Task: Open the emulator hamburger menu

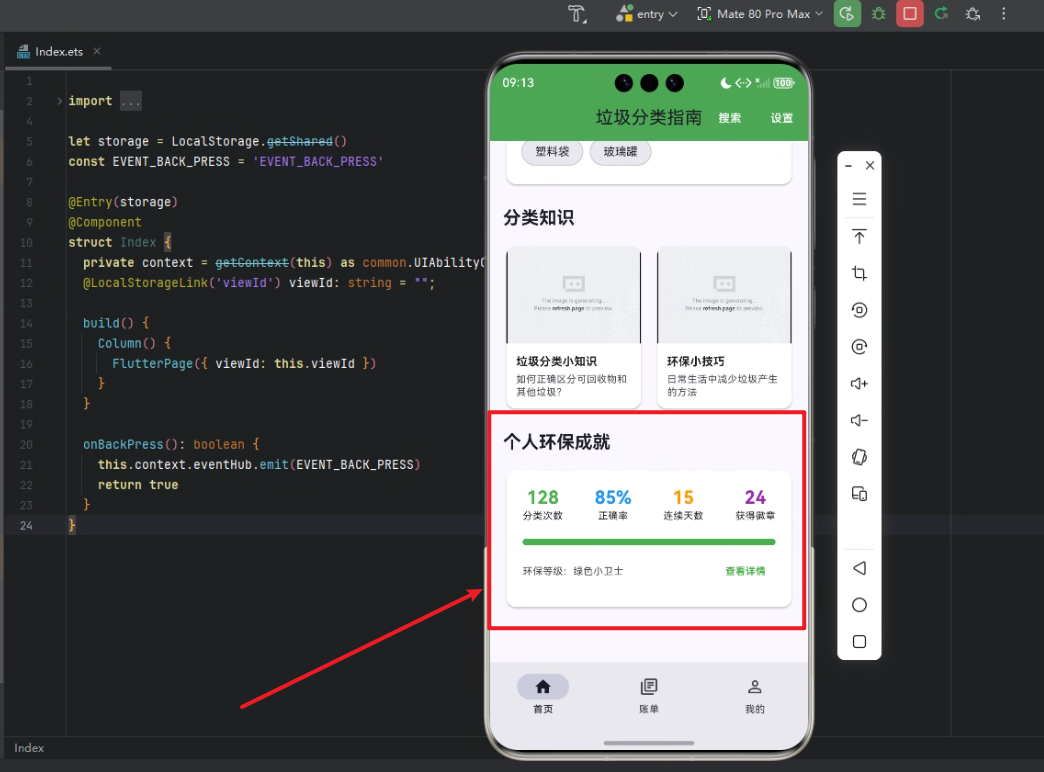Action: click(859, 199)
